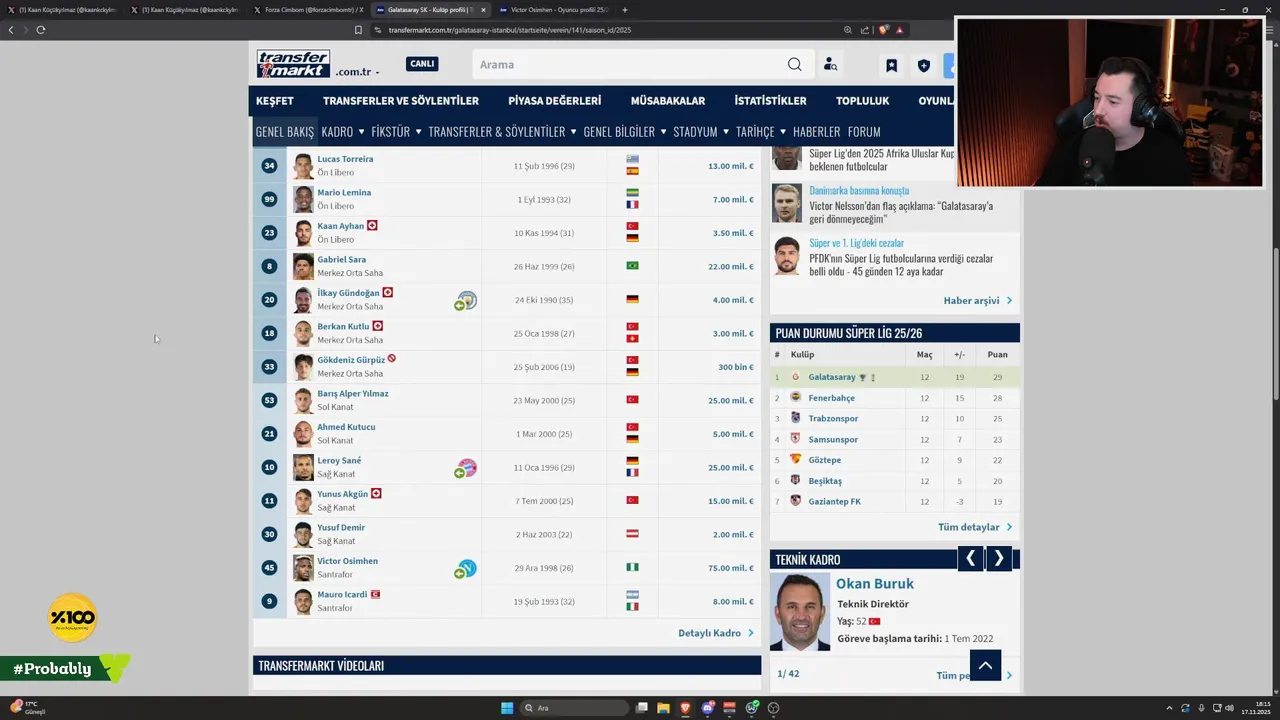The width and height of the screenshot is (1280, 720).
Task: Open the İSTATİSTİKLER main menu
Action: point(770,101)
